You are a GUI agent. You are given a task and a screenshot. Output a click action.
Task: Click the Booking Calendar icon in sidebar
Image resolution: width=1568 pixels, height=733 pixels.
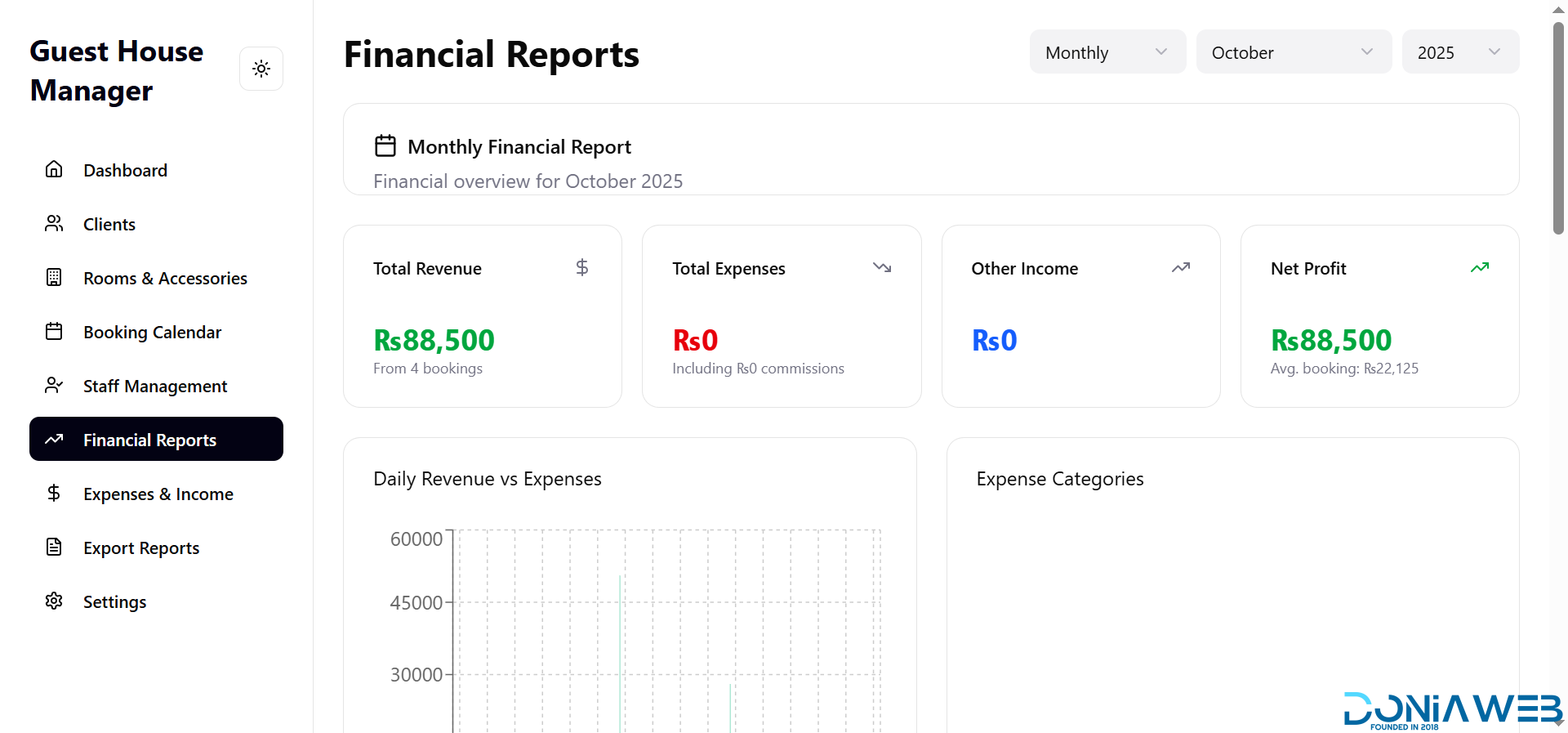54,331
